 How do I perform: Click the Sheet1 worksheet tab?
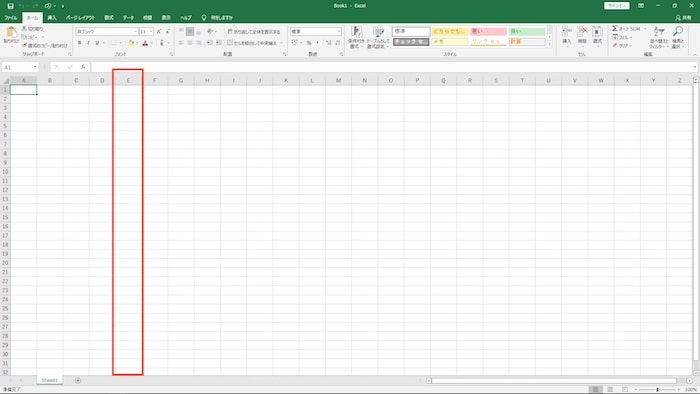click(x=50, y=380)
